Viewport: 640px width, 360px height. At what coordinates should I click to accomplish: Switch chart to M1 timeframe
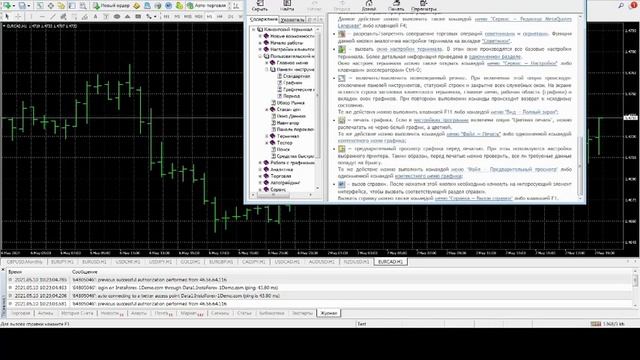pos(167,16)
